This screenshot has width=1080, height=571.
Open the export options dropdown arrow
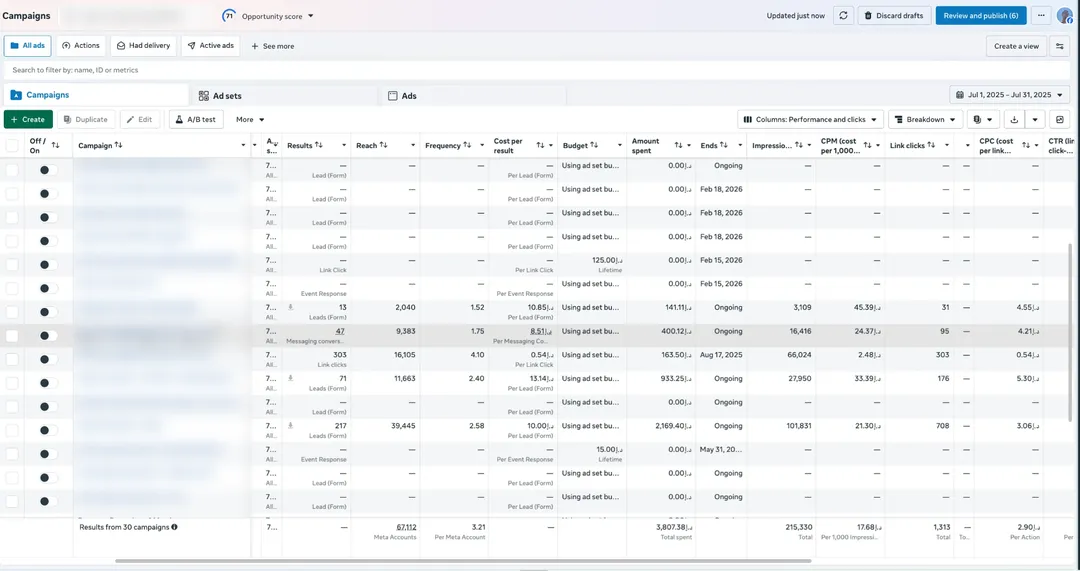click(1035, 119)
